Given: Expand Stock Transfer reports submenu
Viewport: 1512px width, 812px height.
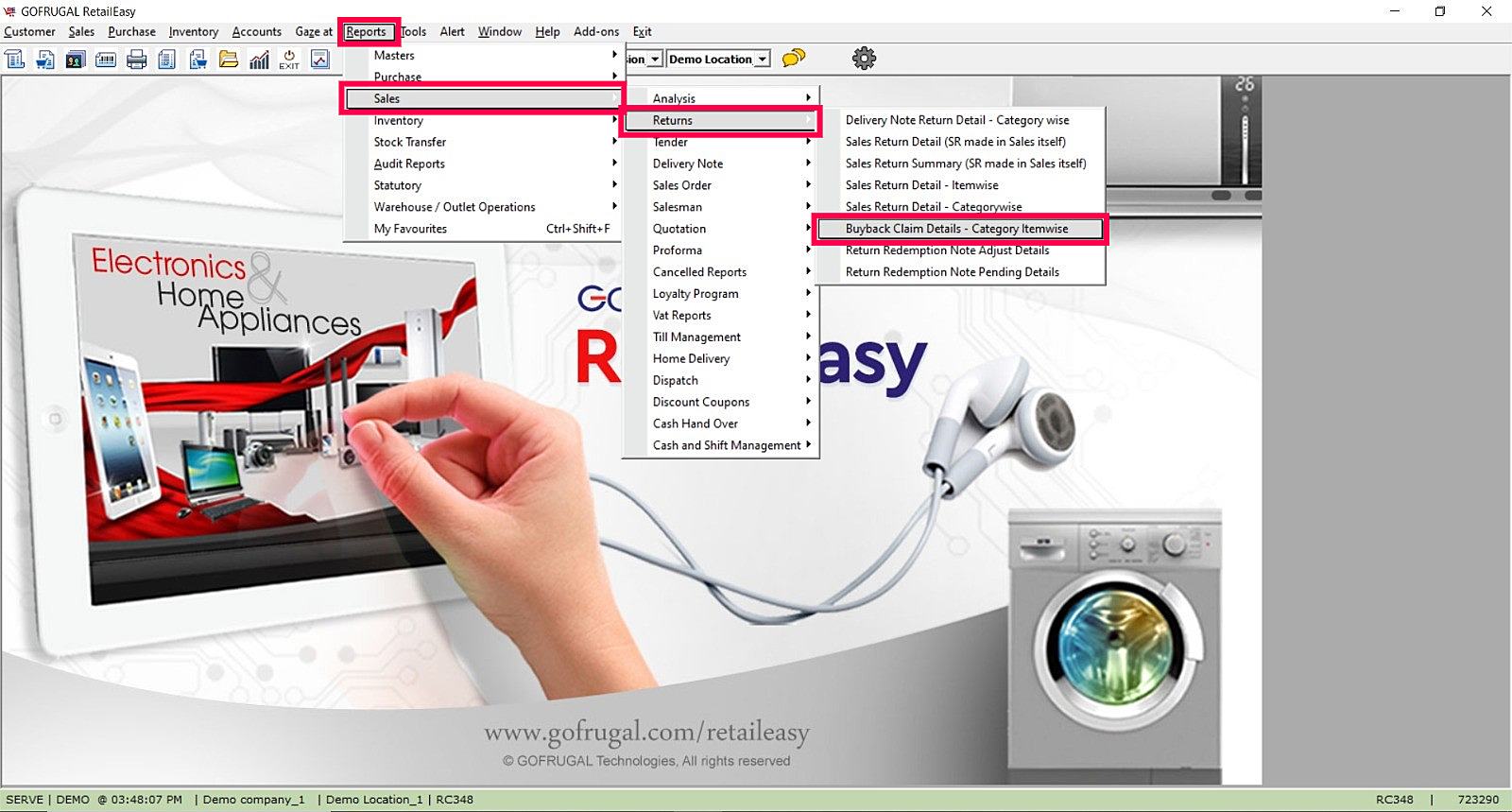Looking at the screenshot, I should coord(482,142).
